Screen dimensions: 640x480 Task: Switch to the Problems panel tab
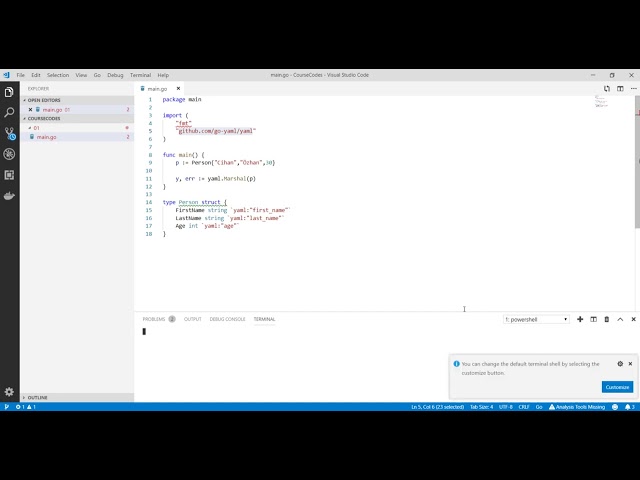[x=159, y=319]
